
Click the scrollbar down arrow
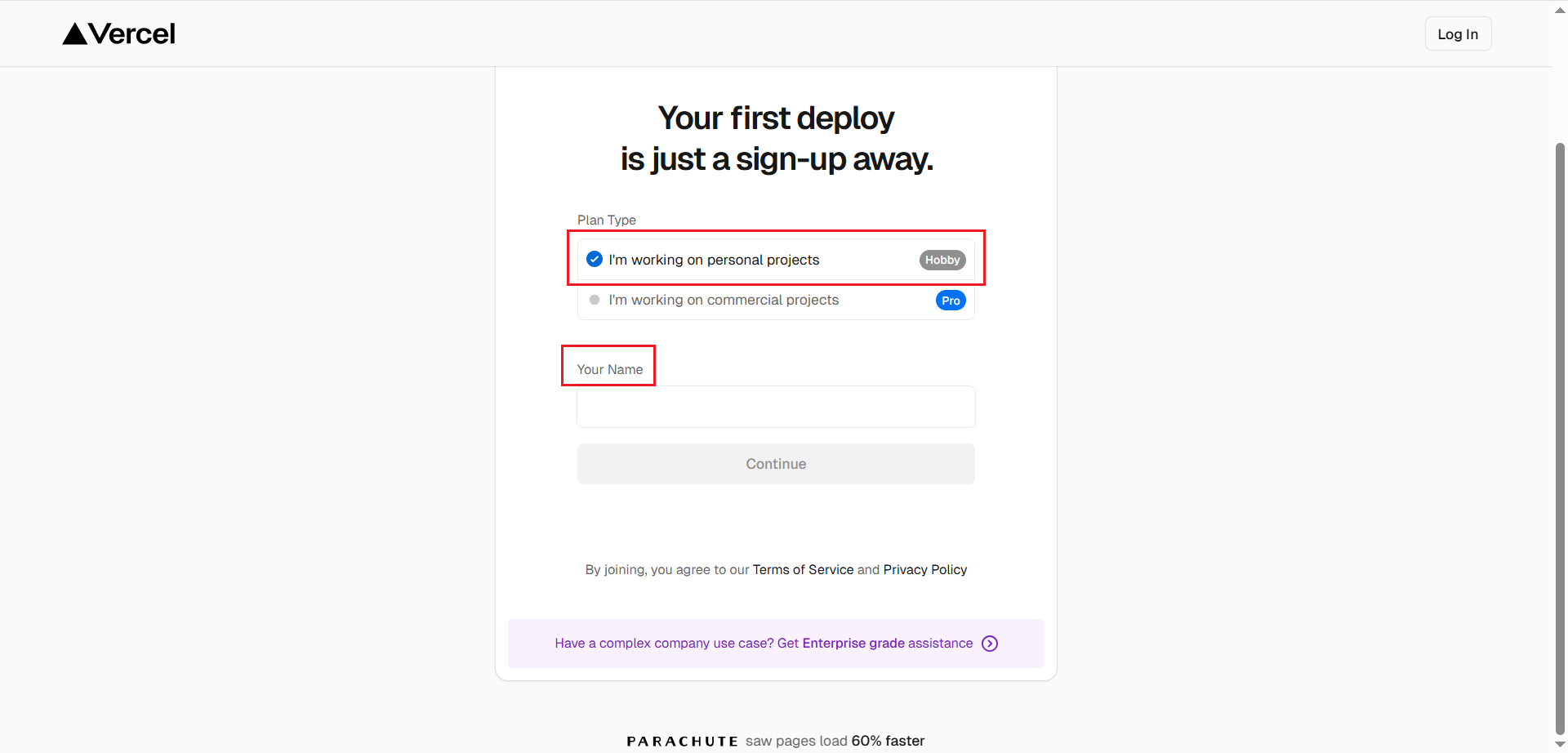click(x=1560, y=745)
